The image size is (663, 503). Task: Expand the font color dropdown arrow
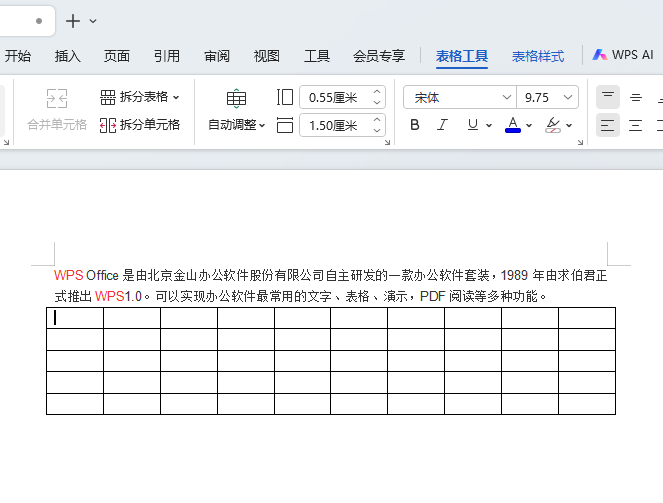coord(529,125)
